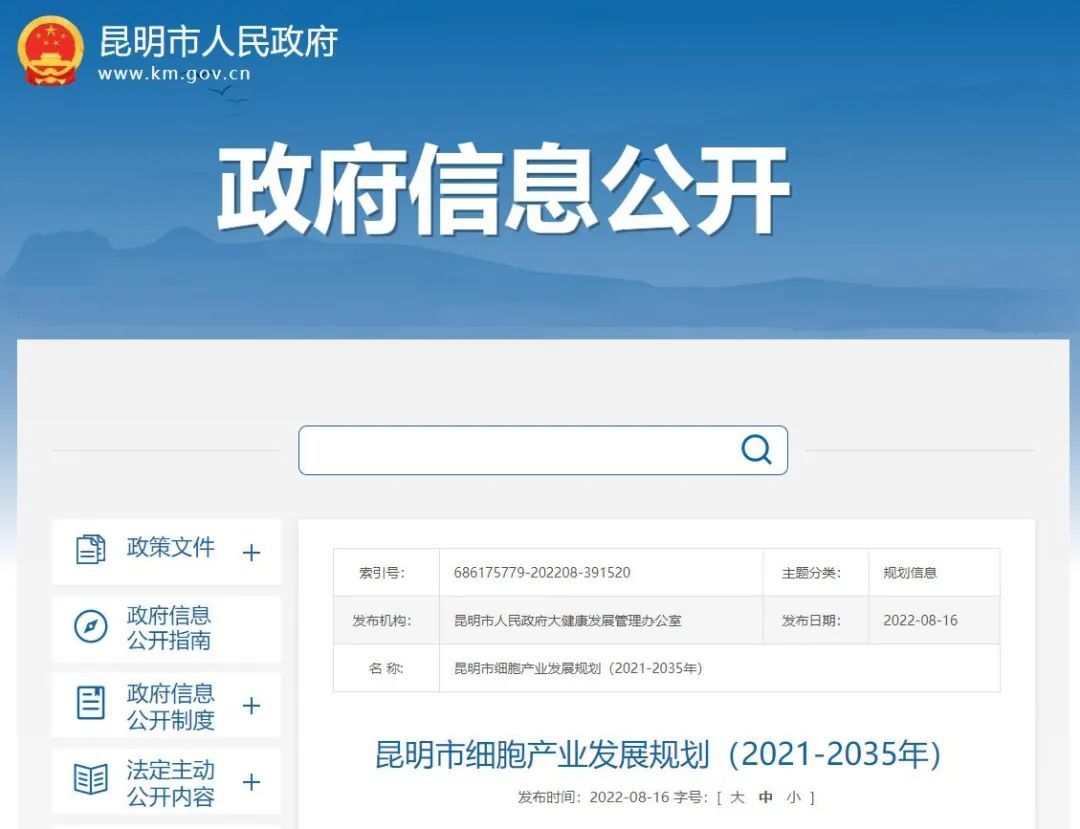This screenshot has height=829, width=1080.
Task: Set font size to 大
Action: tap(737, 797)
